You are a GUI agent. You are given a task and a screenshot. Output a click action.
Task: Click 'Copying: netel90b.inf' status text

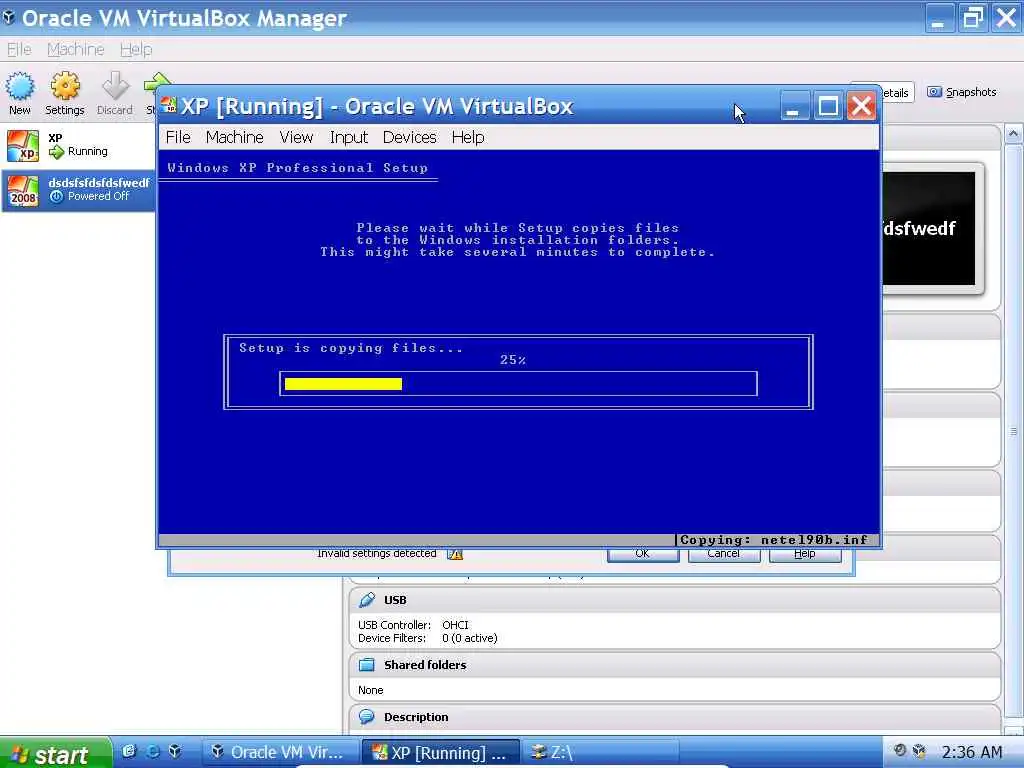click(x=774, y=539)
